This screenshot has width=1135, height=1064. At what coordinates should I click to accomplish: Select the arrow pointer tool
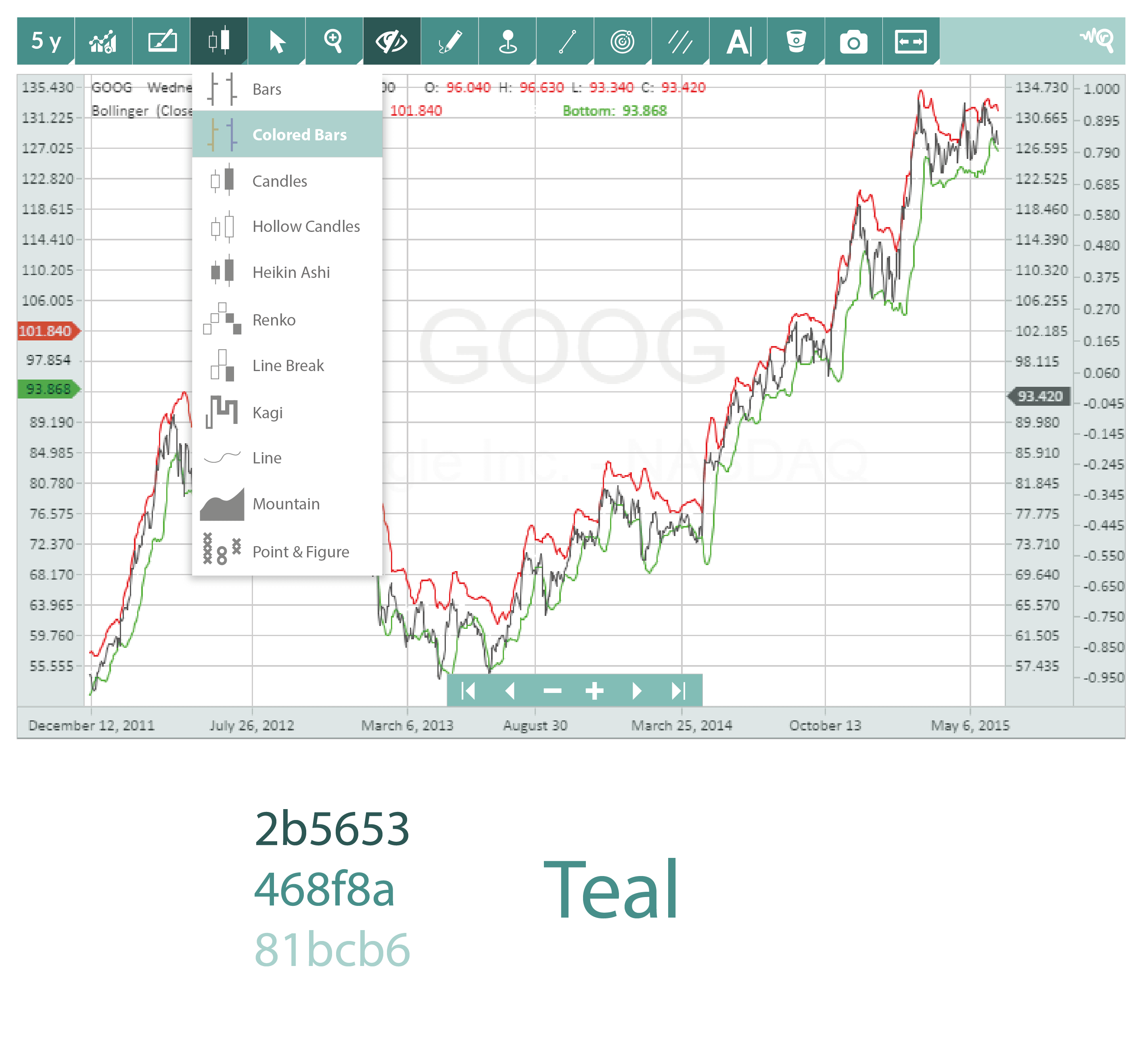[x=277, y=41]
